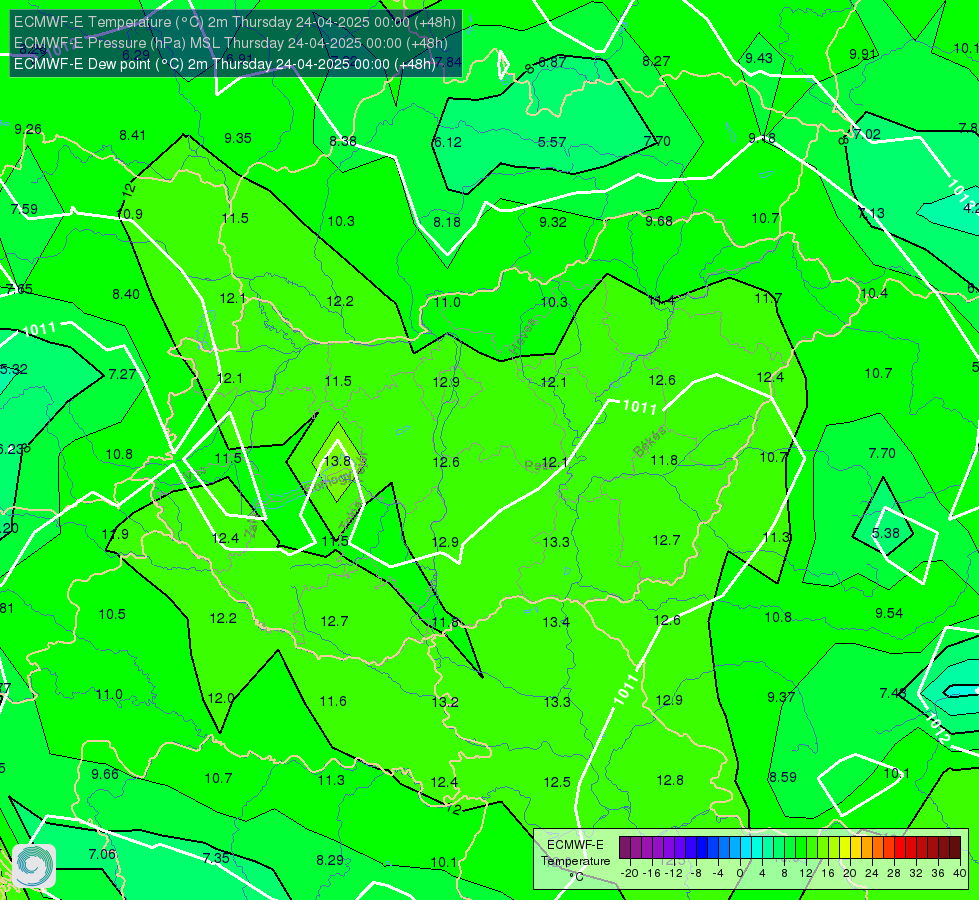Click the 9.18 temperature value
This screenshot has width=979, height=900.
(x=762, y=138)
